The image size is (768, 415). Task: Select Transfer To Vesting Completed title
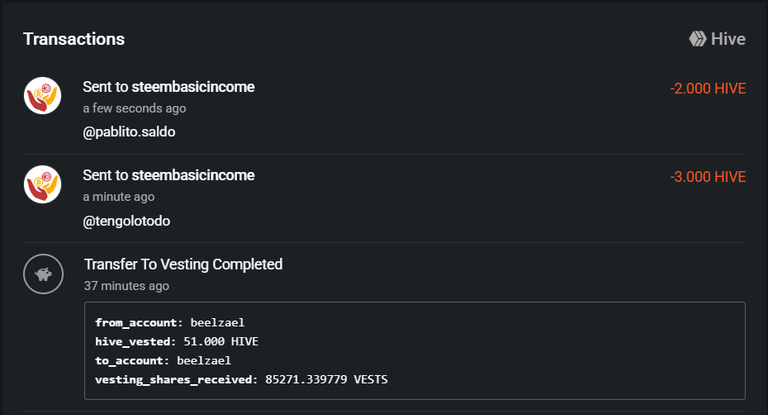183,265
